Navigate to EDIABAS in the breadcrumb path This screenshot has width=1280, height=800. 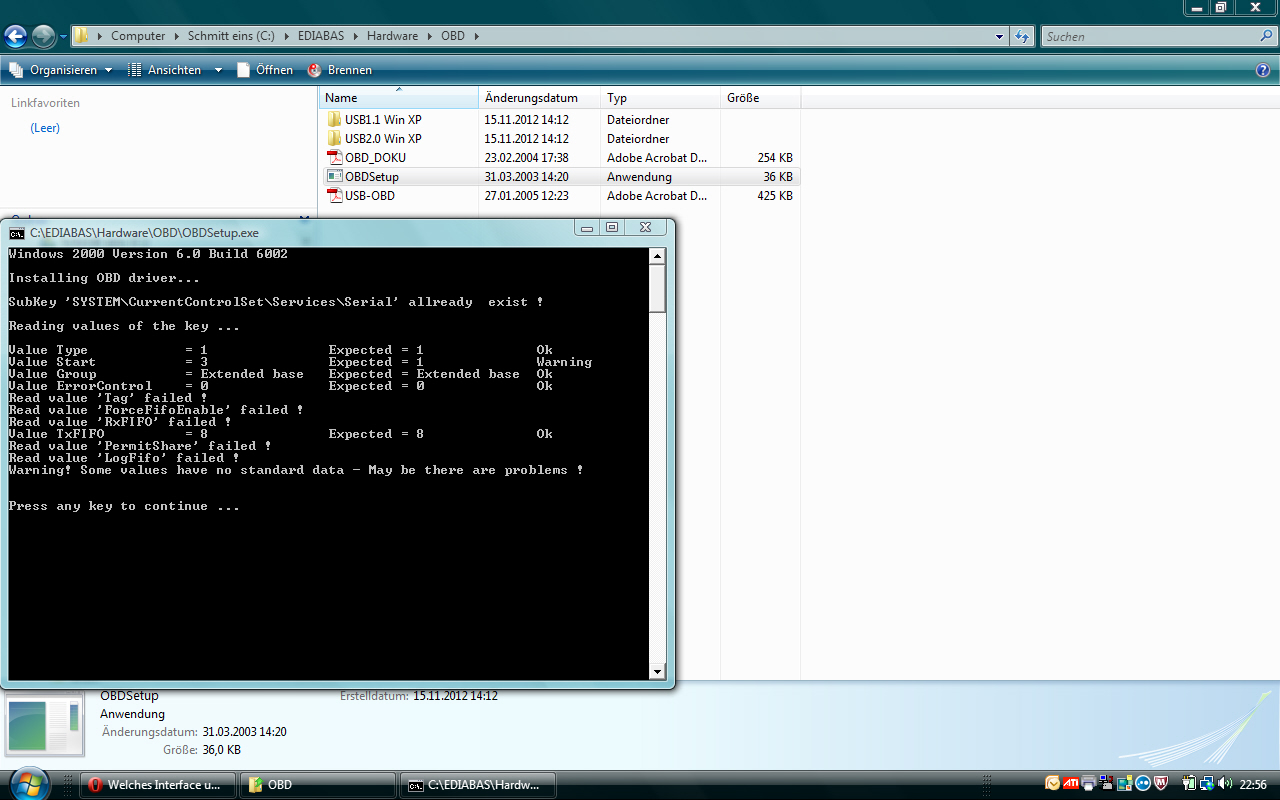[x=321, y=36]
